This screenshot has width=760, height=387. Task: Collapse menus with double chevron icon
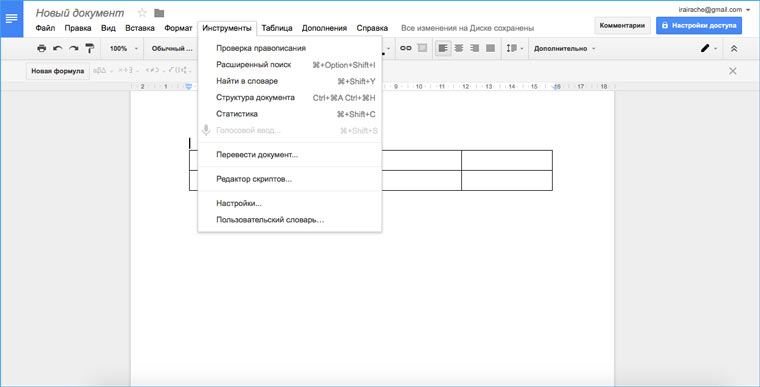tap(734, 48)
